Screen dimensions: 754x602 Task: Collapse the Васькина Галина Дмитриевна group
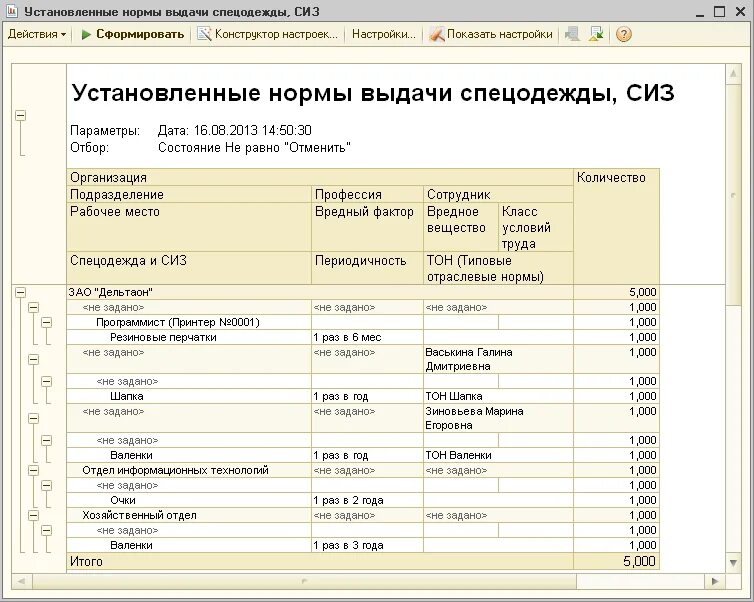click(33, 359)
